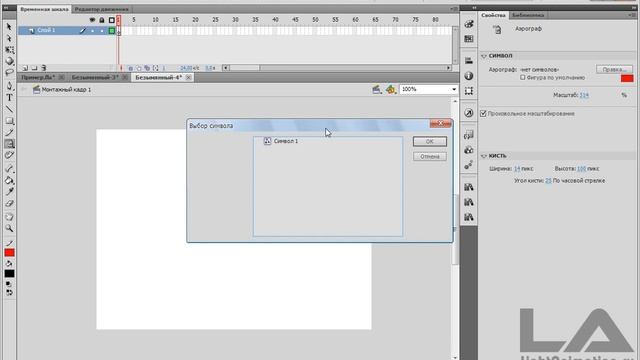This screenshot has height=360, width=640.
Task: Check the Фигура по умолчанию checkbox
Action: click(522, 78)
